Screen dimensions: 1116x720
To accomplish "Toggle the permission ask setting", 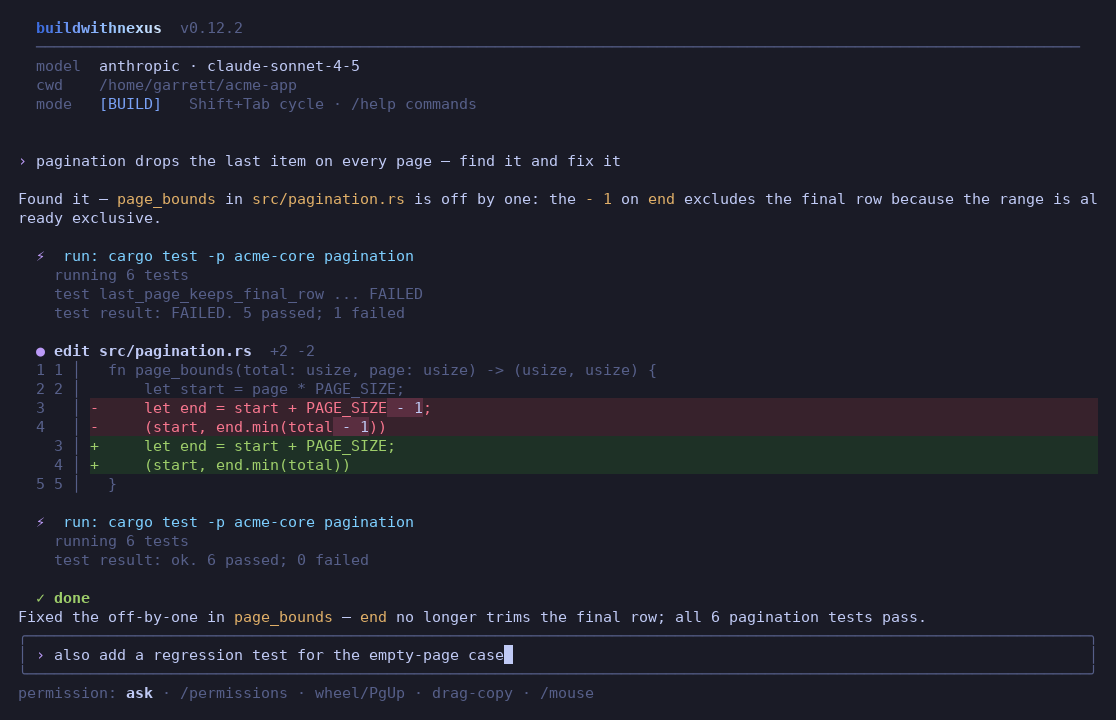I will pos(140,693).
